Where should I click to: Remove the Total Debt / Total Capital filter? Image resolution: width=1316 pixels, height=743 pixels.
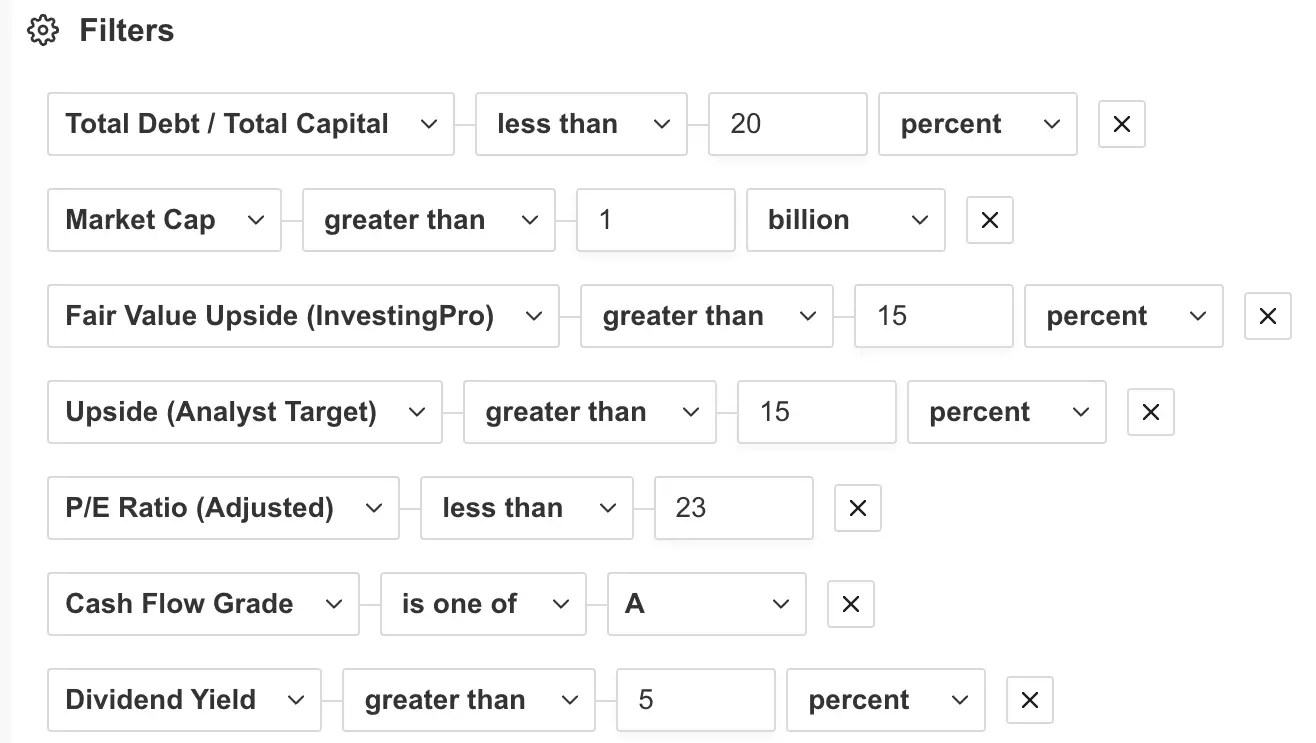[x=1122, y=124]
